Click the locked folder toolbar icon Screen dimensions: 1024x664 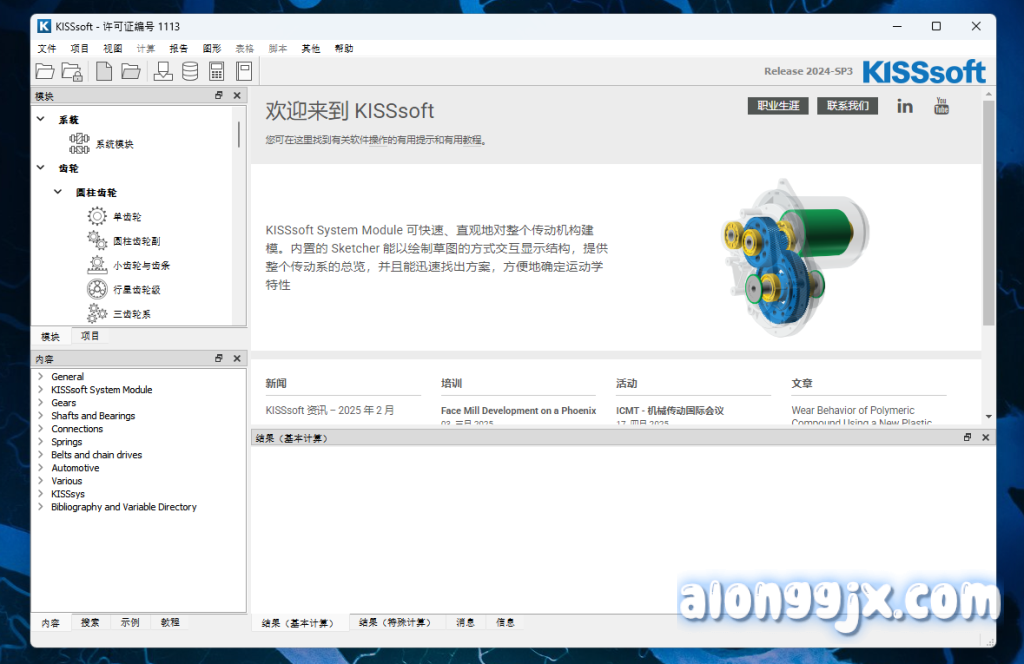tap(72, 71)
